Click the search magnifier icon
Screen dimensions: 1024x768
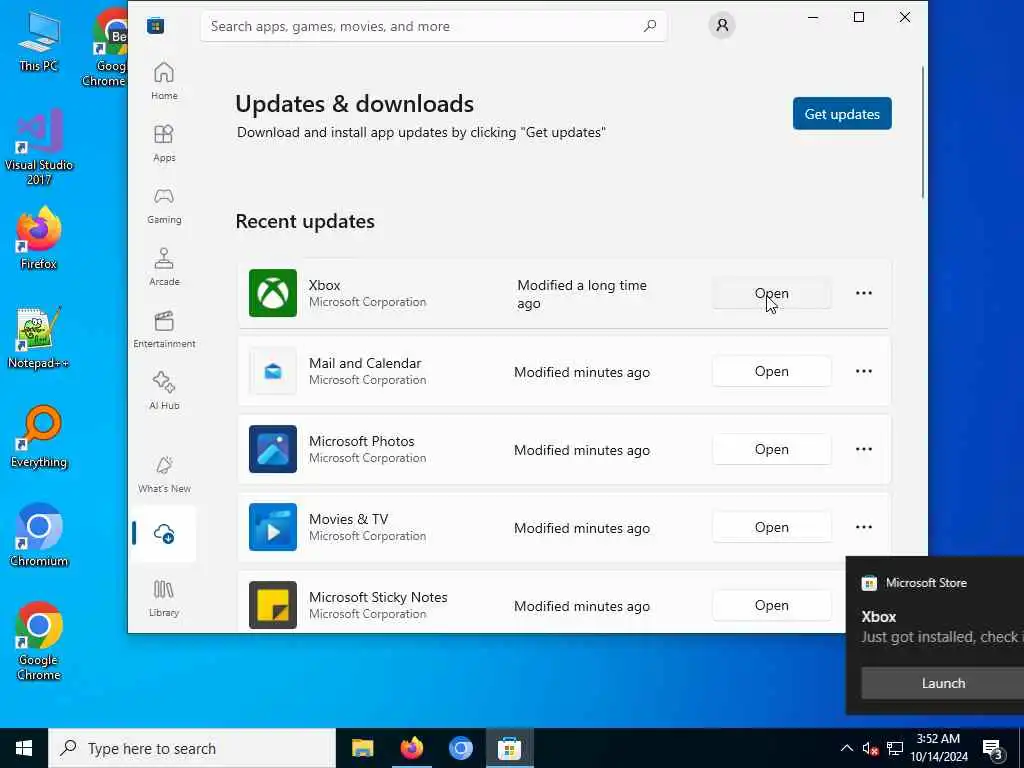(650, 26)
